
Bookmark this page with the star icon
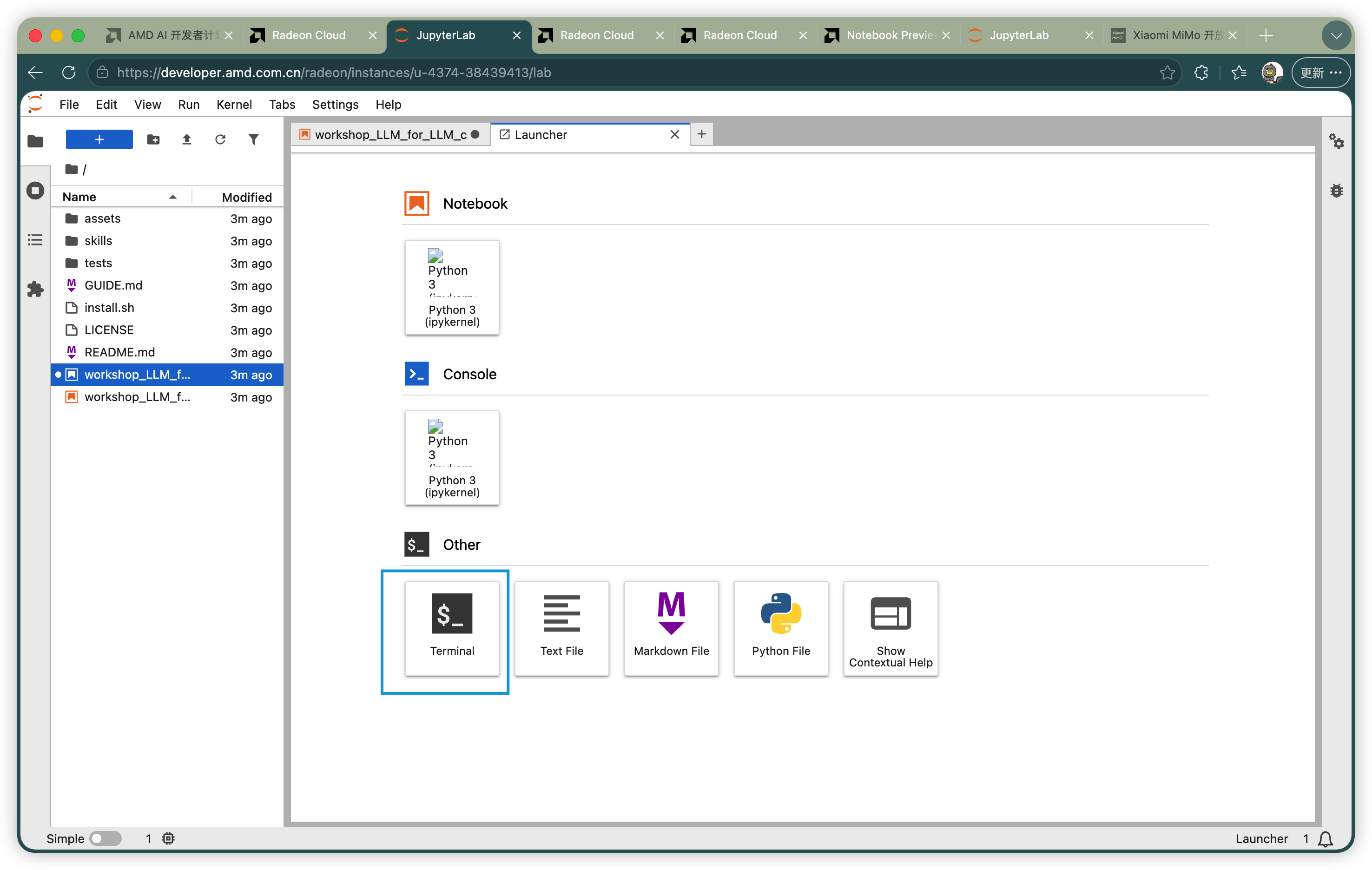tap(1168, 72)
